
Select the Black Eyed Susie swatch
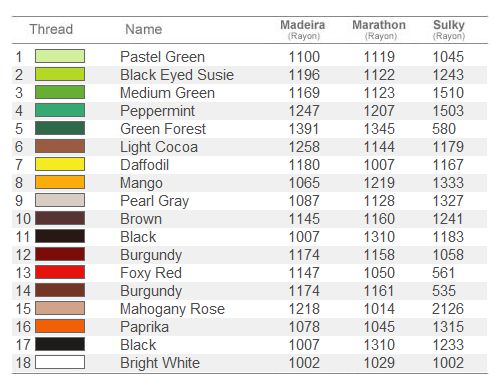(60, 74)
